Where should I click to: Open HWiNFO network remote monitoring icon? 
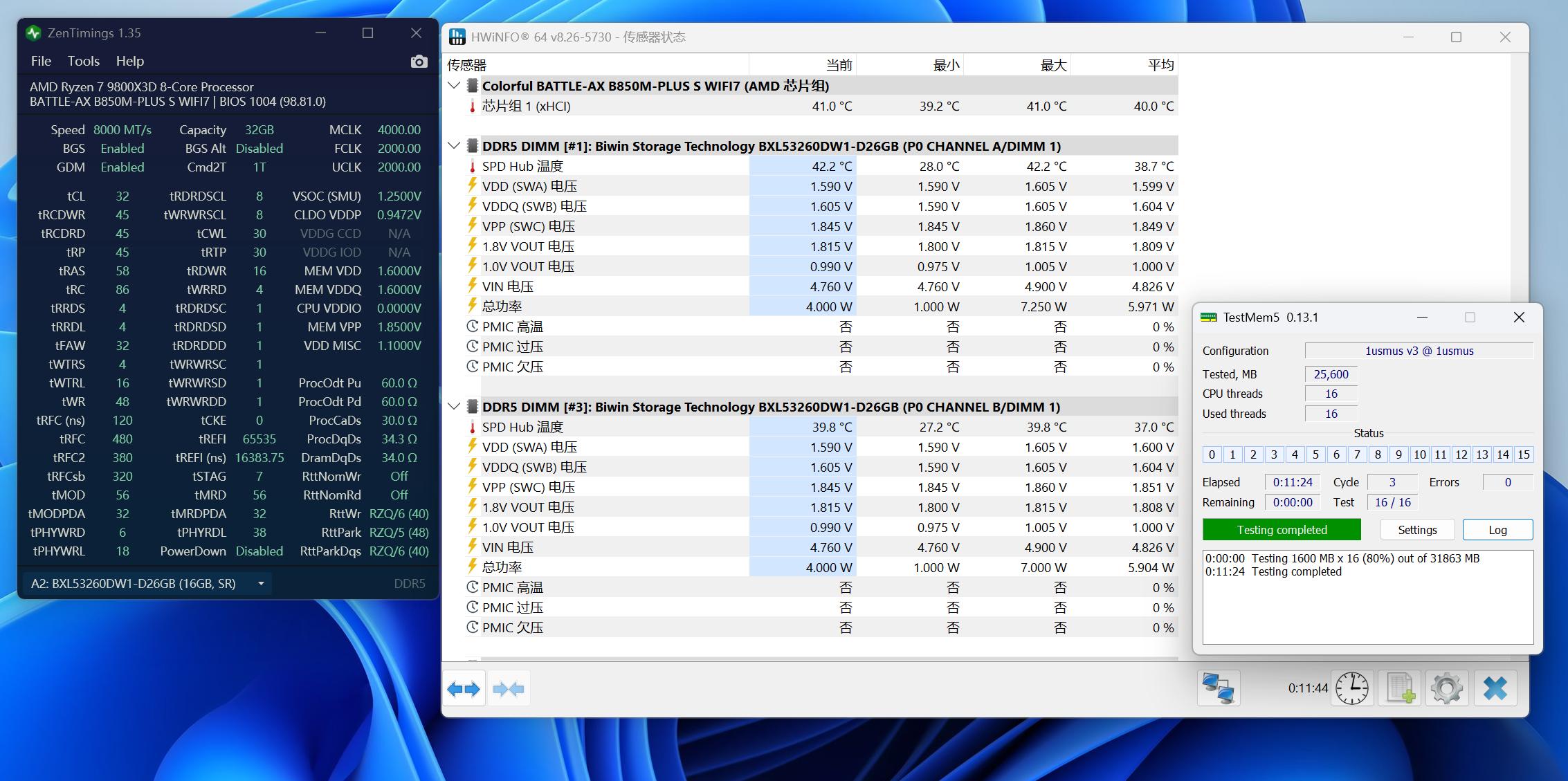1218,689
